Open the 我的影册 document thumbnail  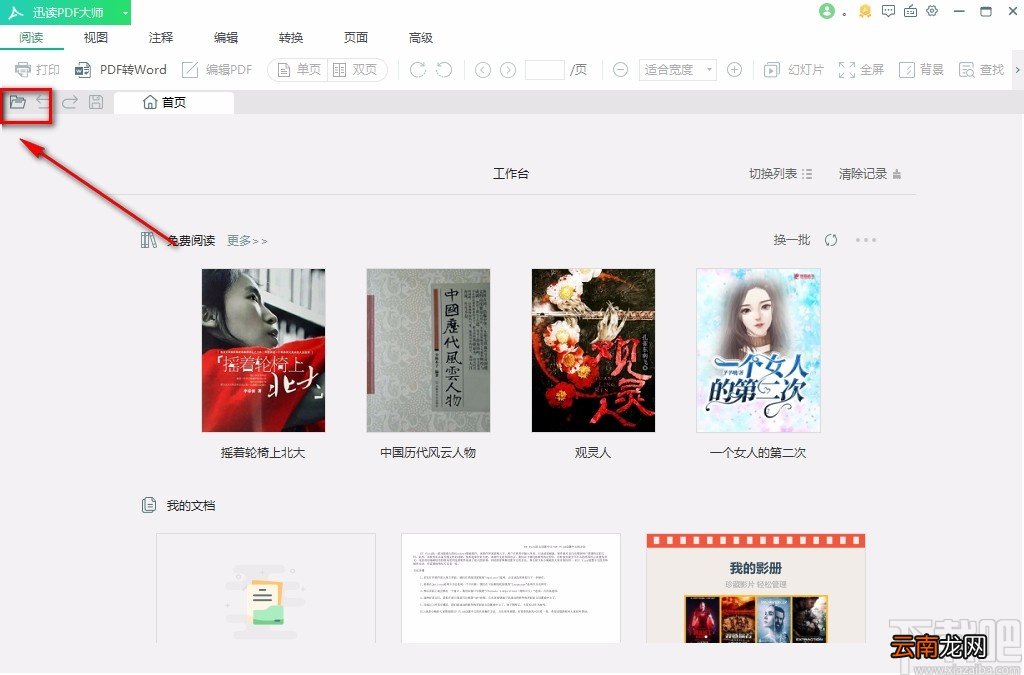(x=756, y=588)
